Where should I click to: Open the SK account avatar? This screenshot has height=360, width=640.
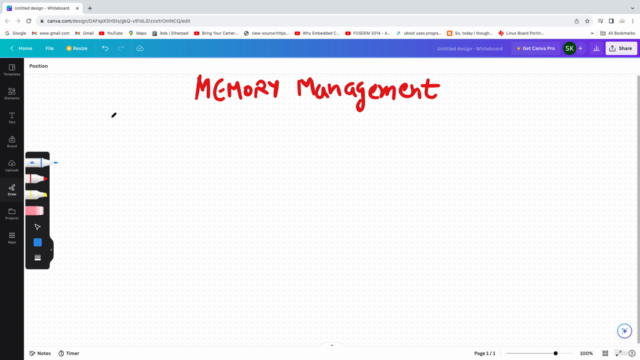[569, 48]
